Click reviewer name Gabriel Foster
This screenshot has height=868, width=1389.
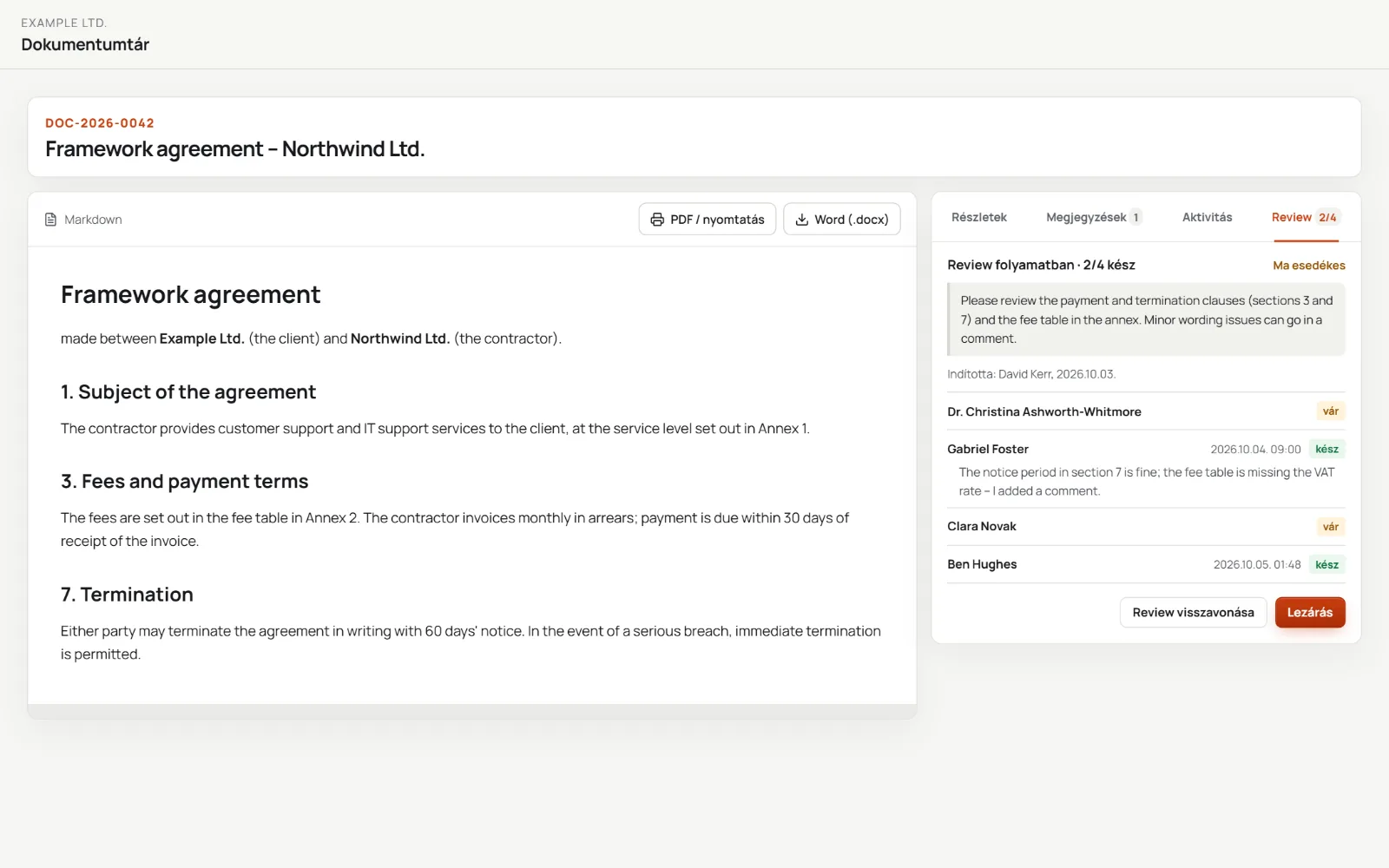[x=988, y=449]
